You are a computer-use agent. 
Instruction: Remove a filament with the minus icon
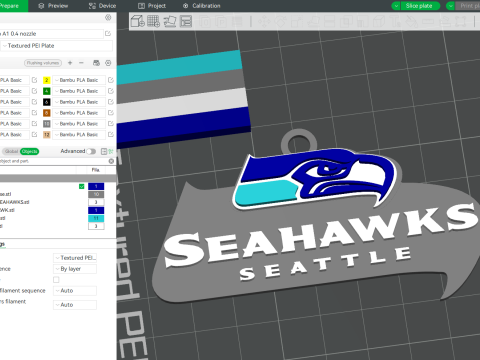[81, 63]
